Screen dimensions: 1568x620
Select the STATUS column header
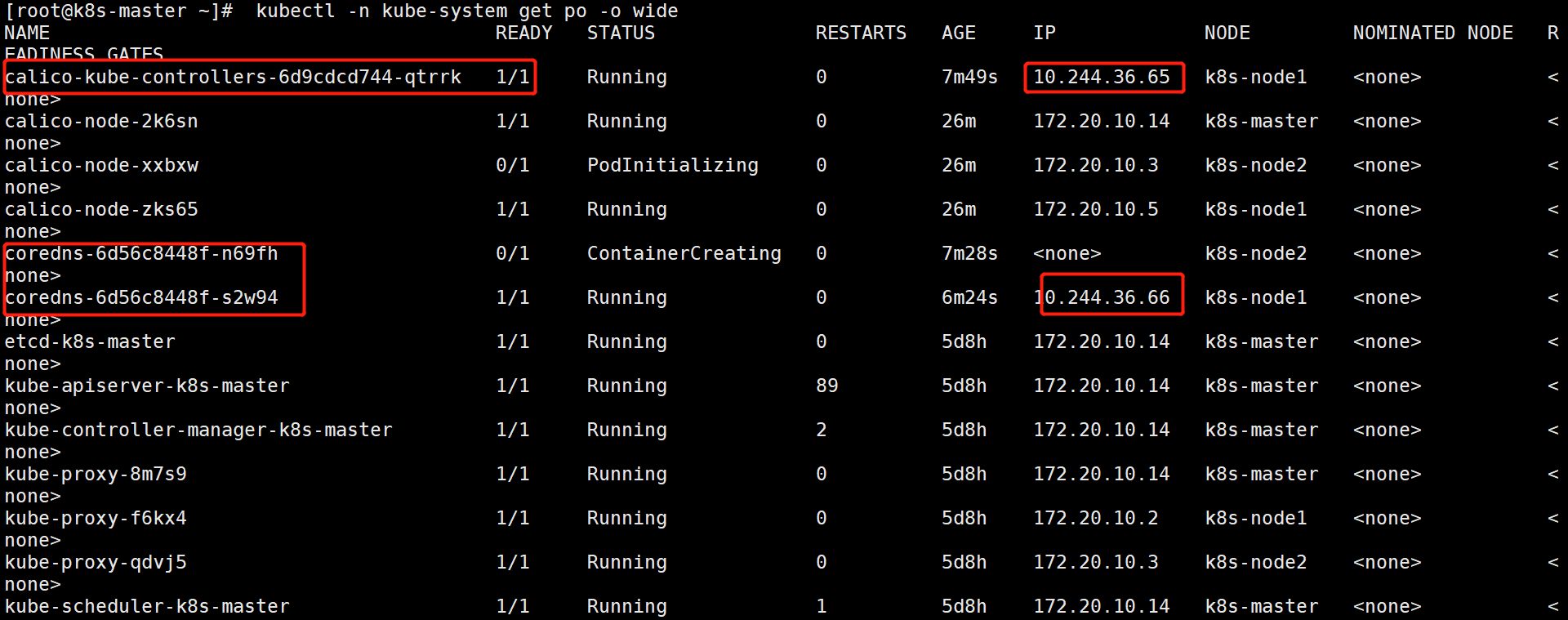pos(621,33)
